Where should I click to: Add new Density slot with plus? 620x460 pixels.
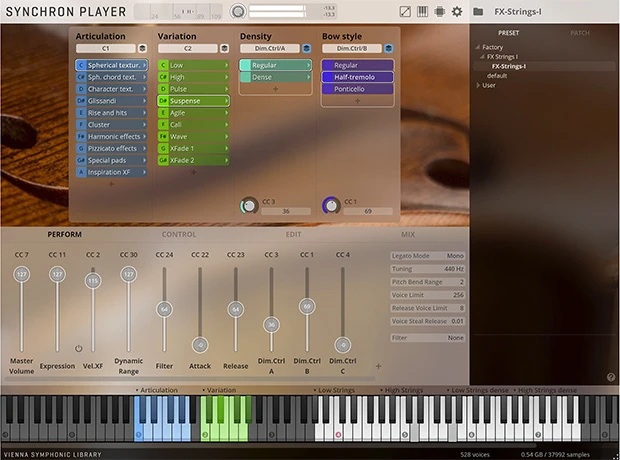point(276,89)
